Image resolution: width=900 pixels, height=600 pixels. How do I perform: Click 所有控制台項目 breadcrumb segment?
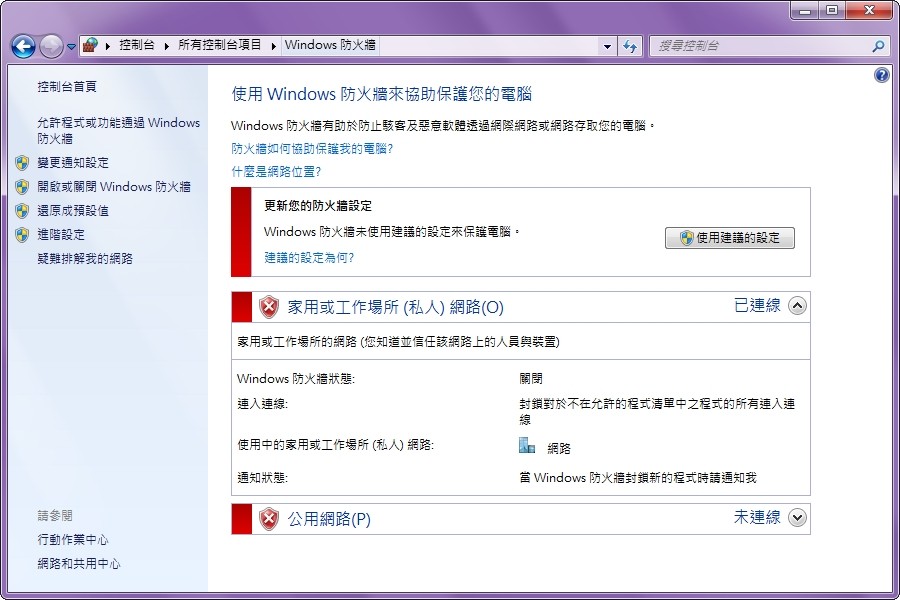coord(219,45)
